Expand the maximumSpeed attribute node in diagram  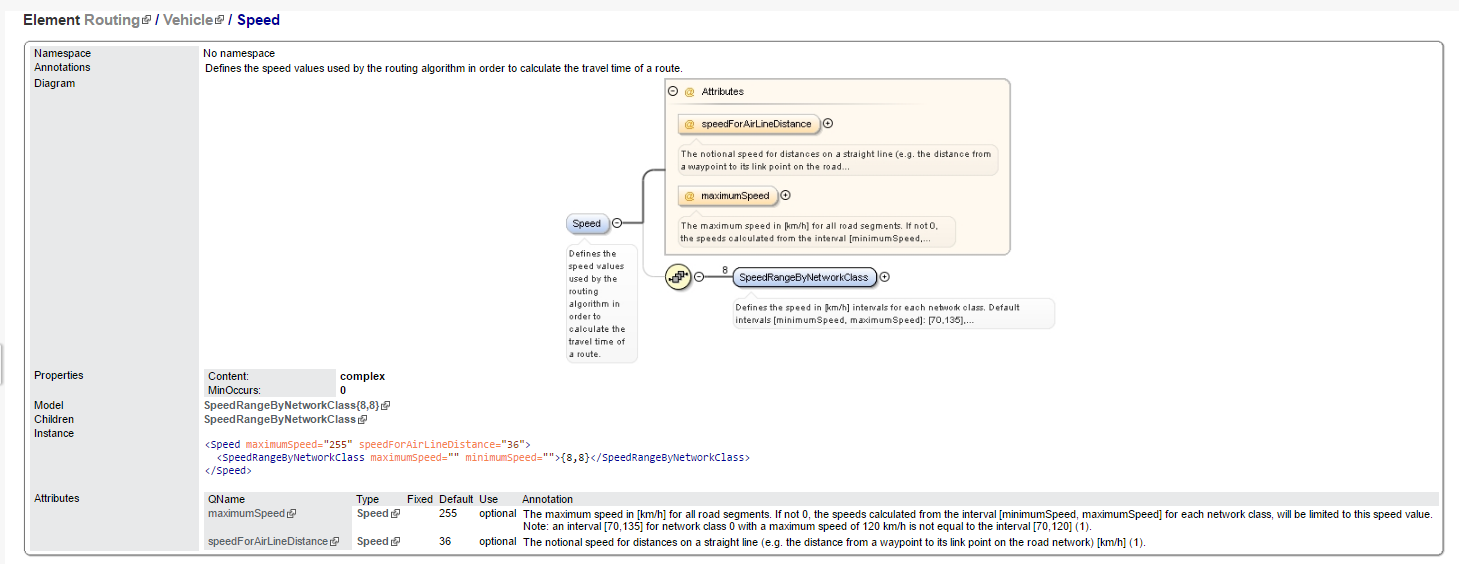pyautogui.click(x=785, y=196)
